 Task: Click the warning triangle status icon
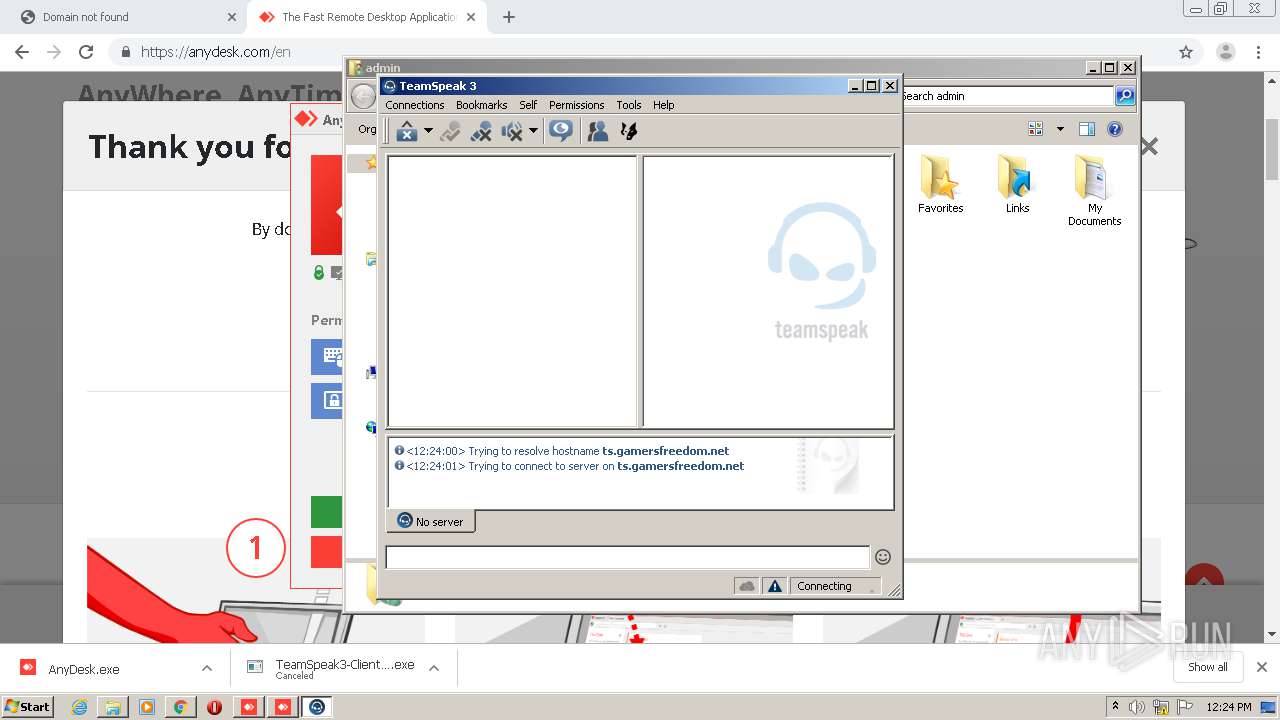(x=775, y=586)
